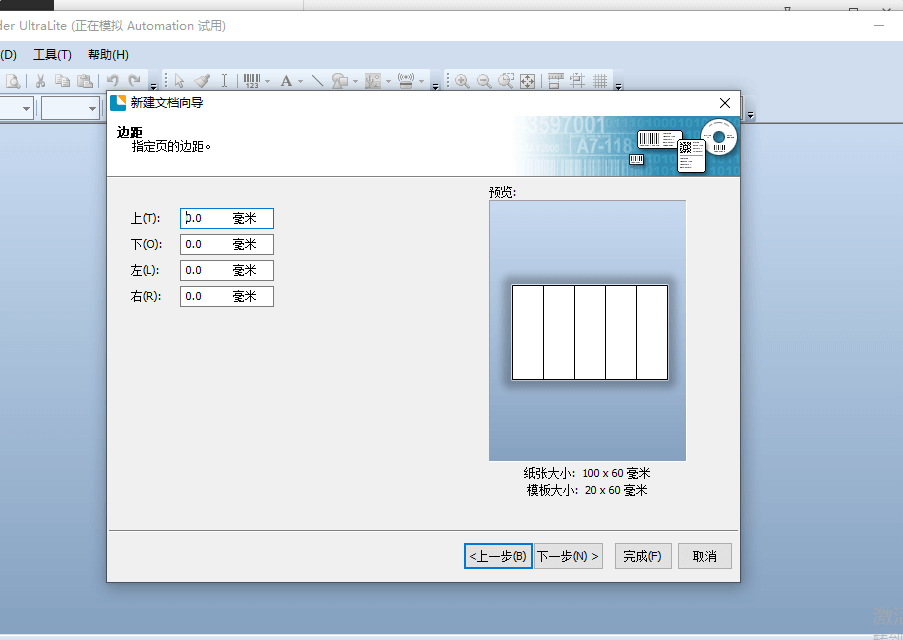Click the 上(T) top margin field
This screenshot has height=640, width=903.
(227, 218)
